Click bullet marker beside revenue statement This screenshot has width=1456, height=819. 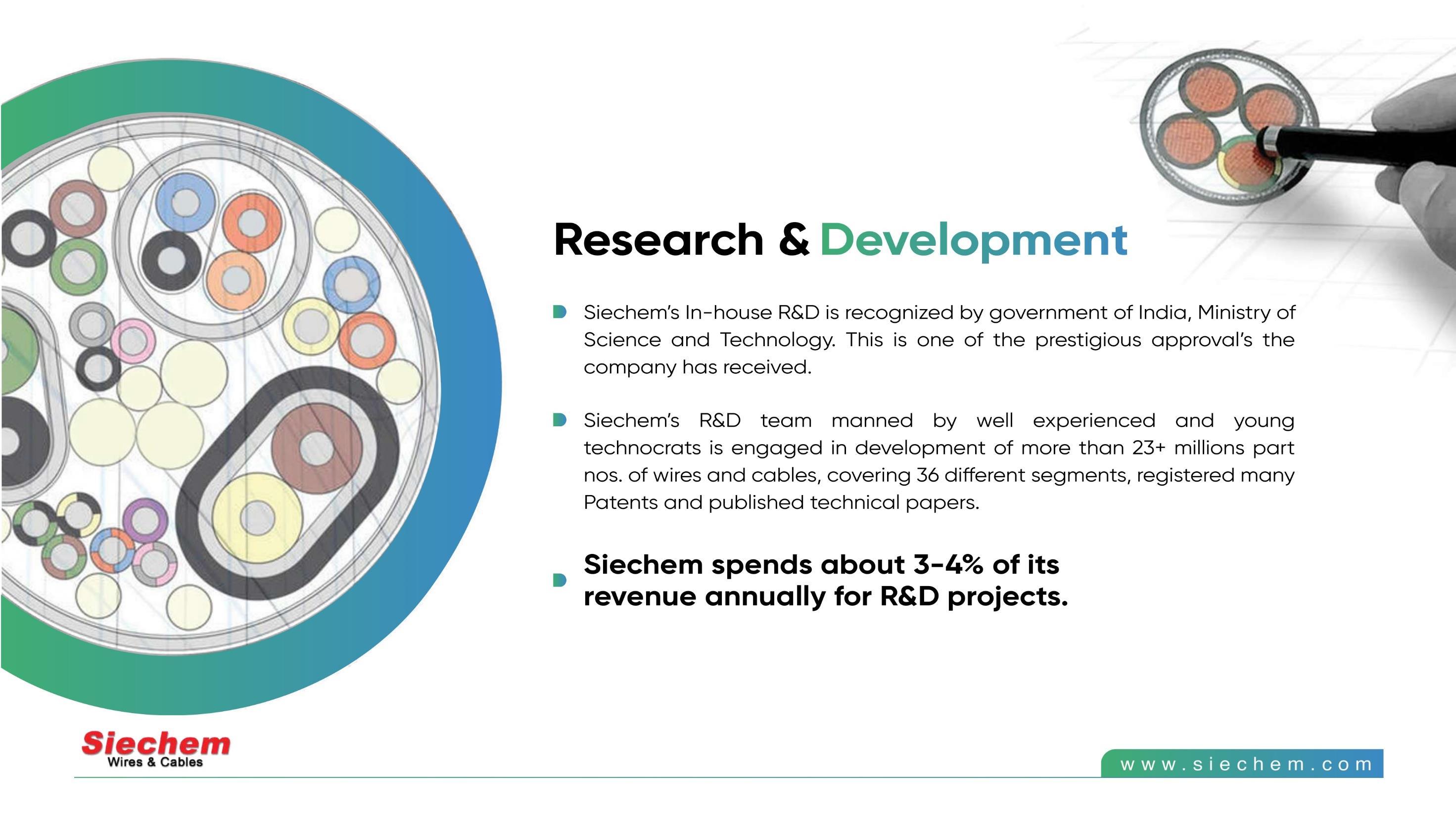[x=560, y=580]
